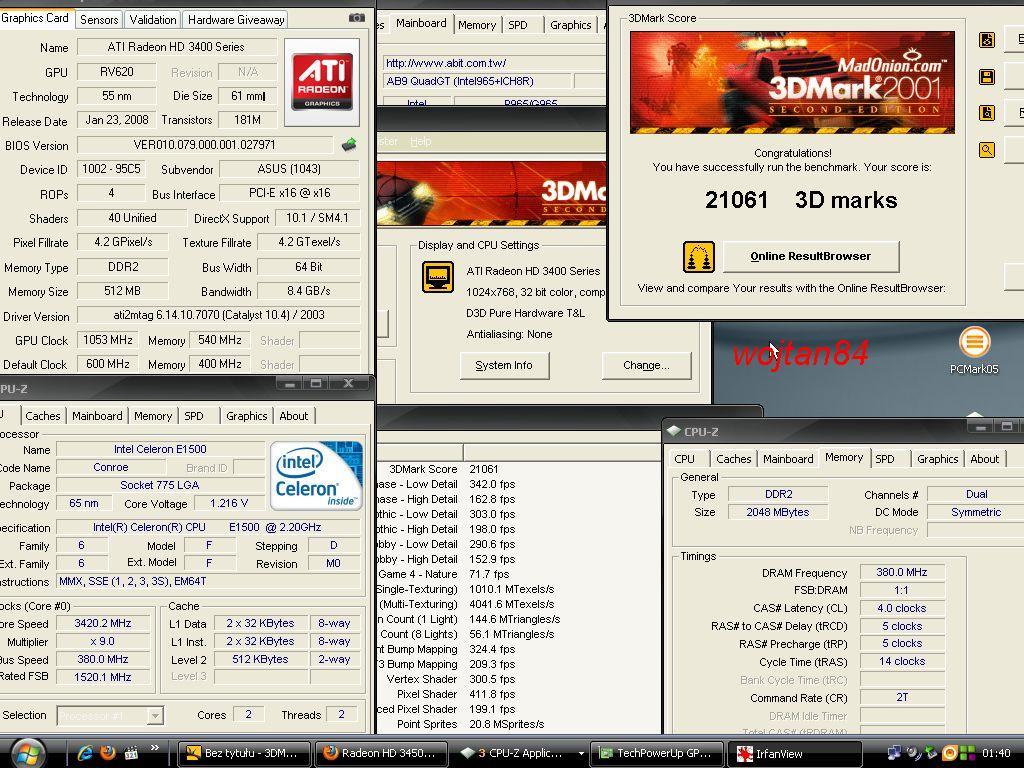Viewport: 1024px width, 768px height.
Task: Click the taskbar clock showing 01:40
Action: (996, 754)
